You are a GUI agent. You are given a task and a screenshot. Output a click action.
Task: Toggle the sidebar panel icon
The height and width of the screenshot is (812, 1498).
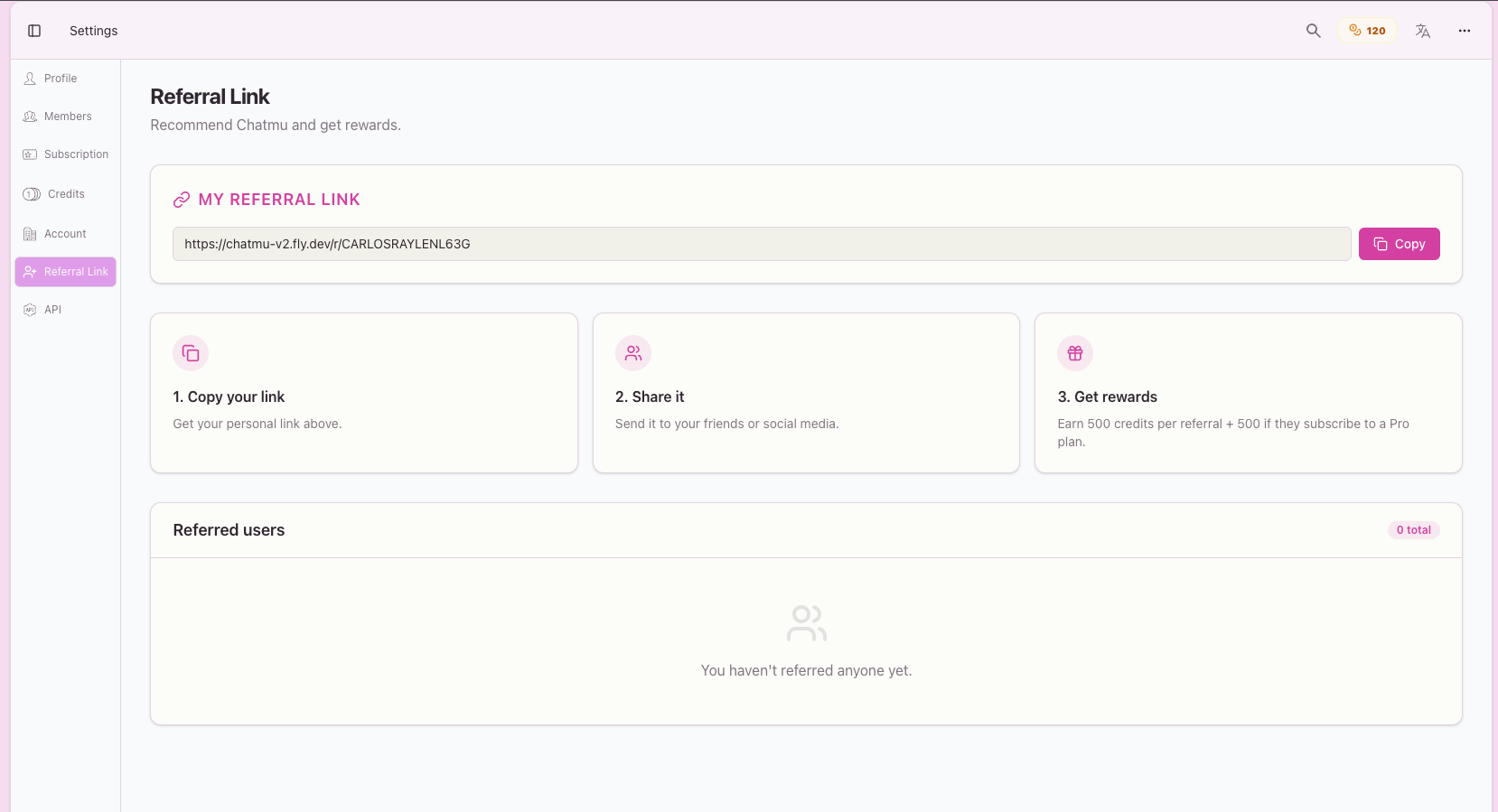[x=34, y=31]
